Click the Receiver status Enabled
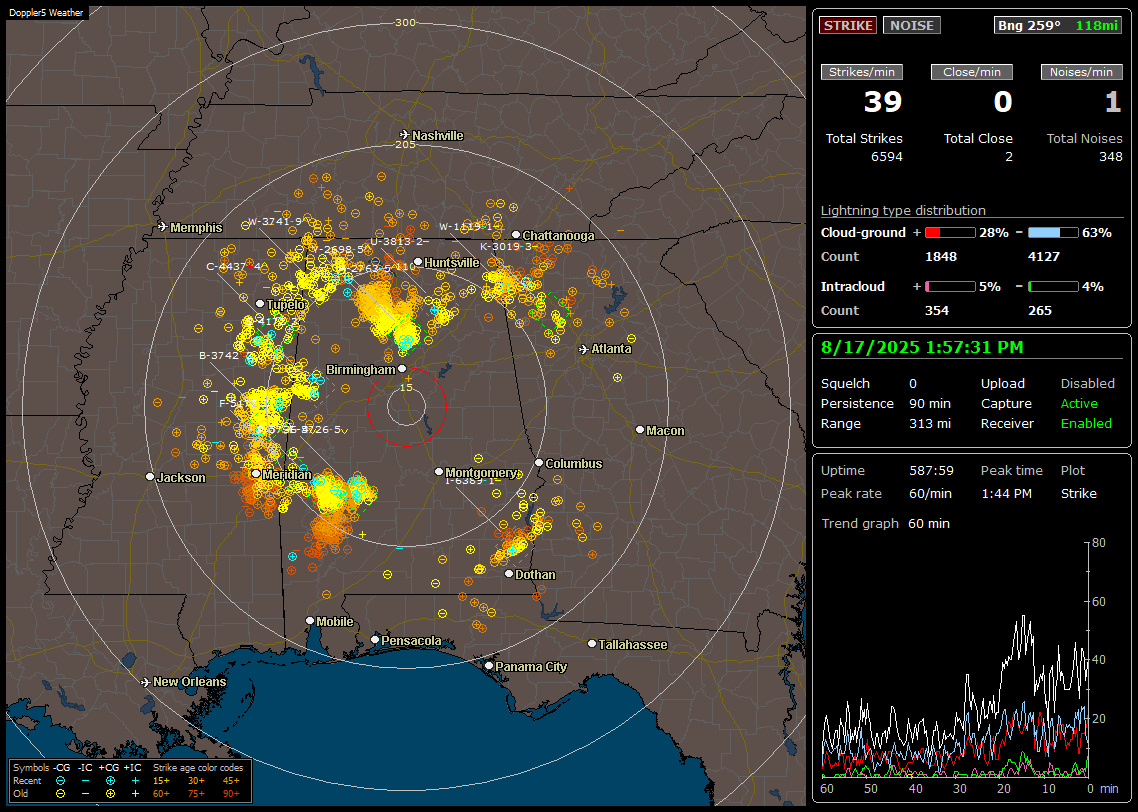This screenshot has height=812, width=1138. pos(1086,424)
